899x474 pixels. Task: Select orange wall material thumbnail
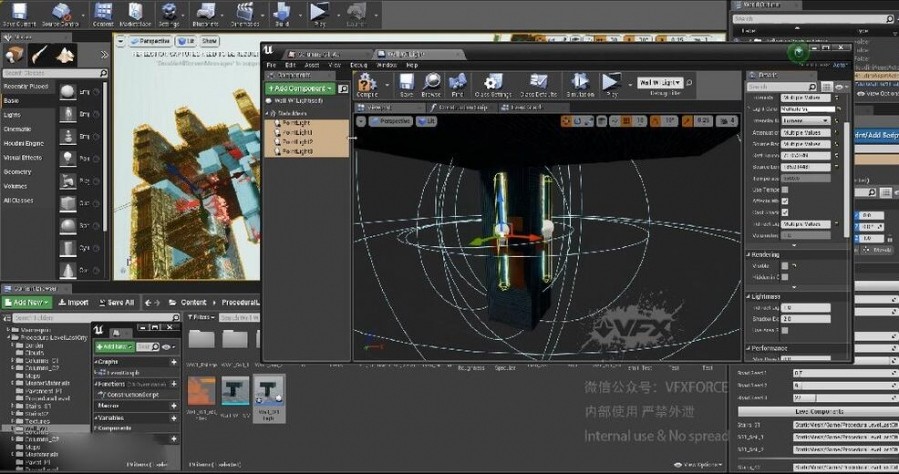[x=202, y=391]
